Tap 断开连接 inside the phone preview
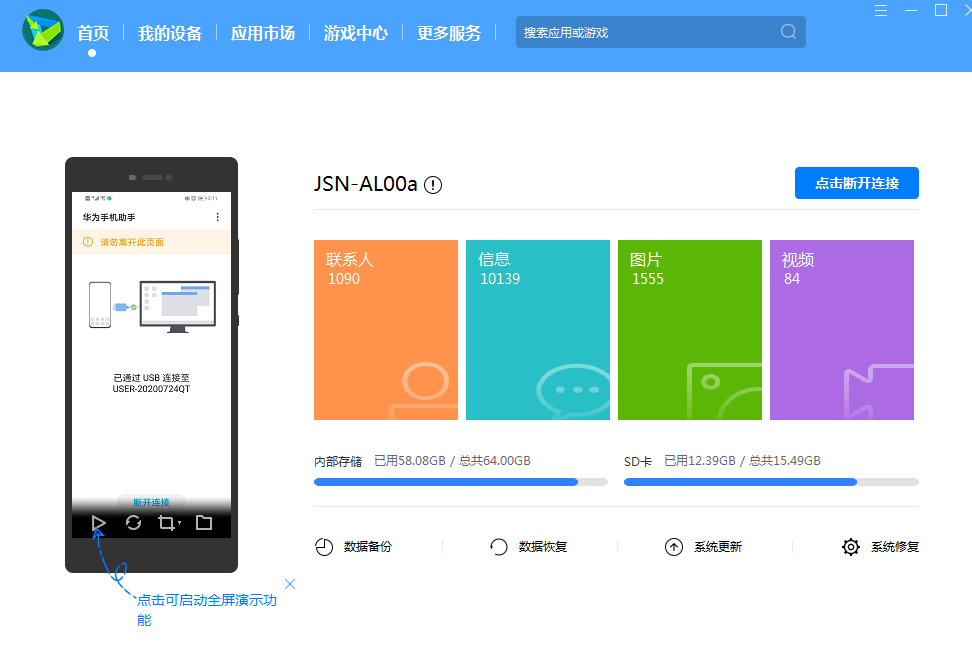The width and height of the screenshot is (972, 646). click(x=151, y=503)
